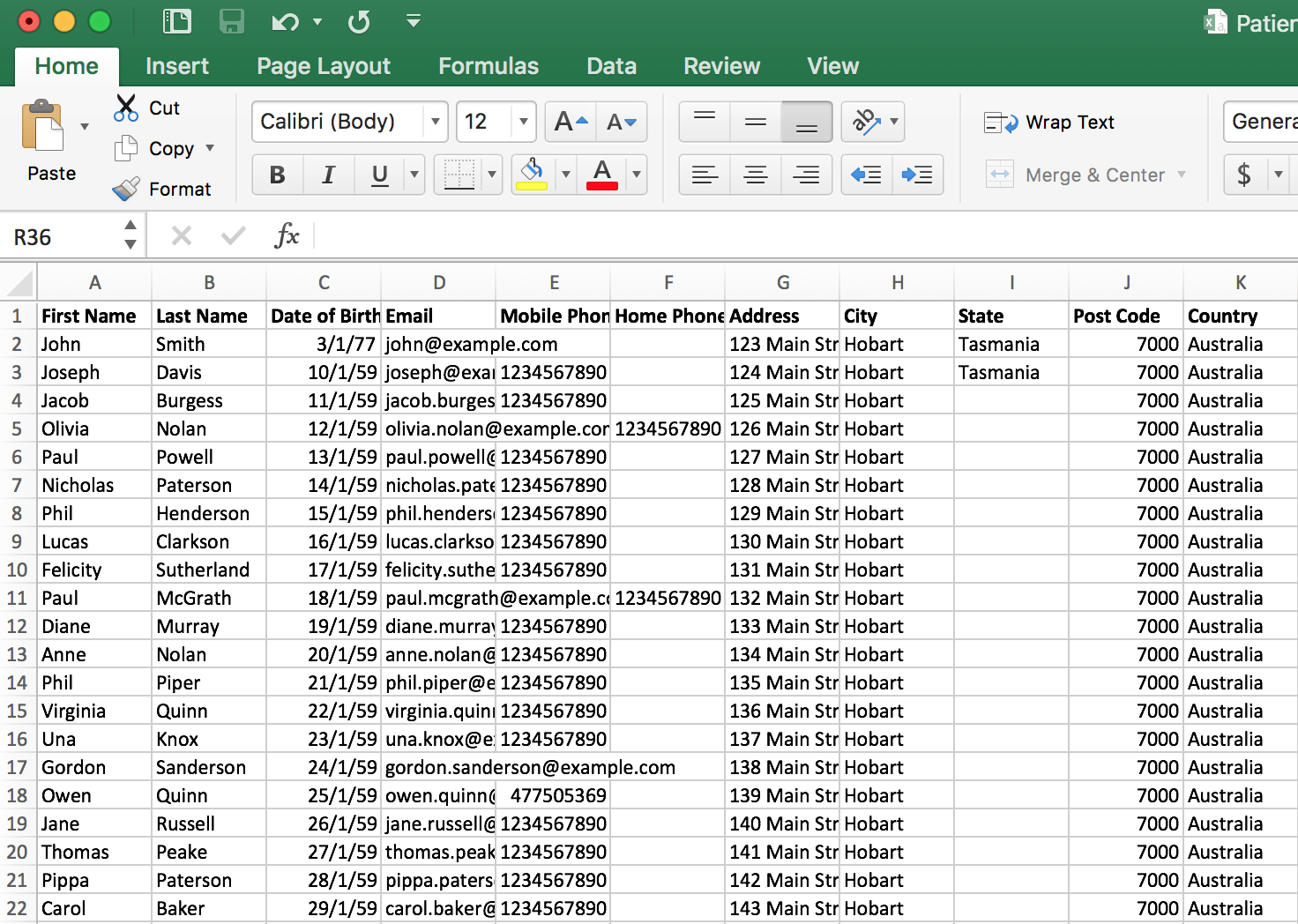Open the View tab
This screenshot has height=924, width=1298.
coord(833,66)
